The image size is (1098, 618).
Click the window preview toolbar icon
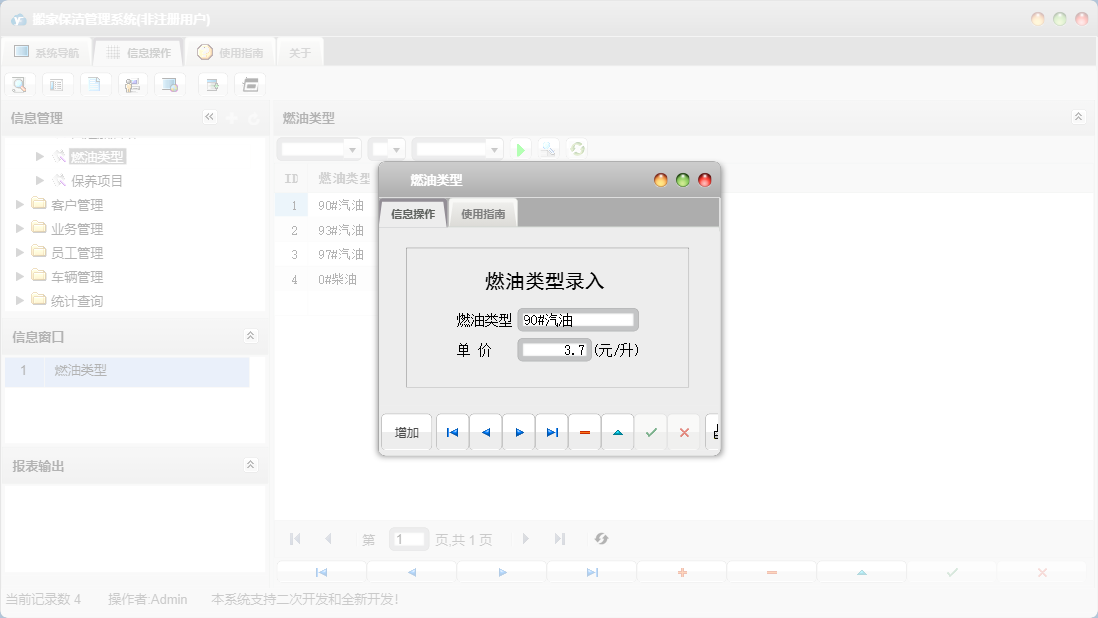tap(171, 84)
